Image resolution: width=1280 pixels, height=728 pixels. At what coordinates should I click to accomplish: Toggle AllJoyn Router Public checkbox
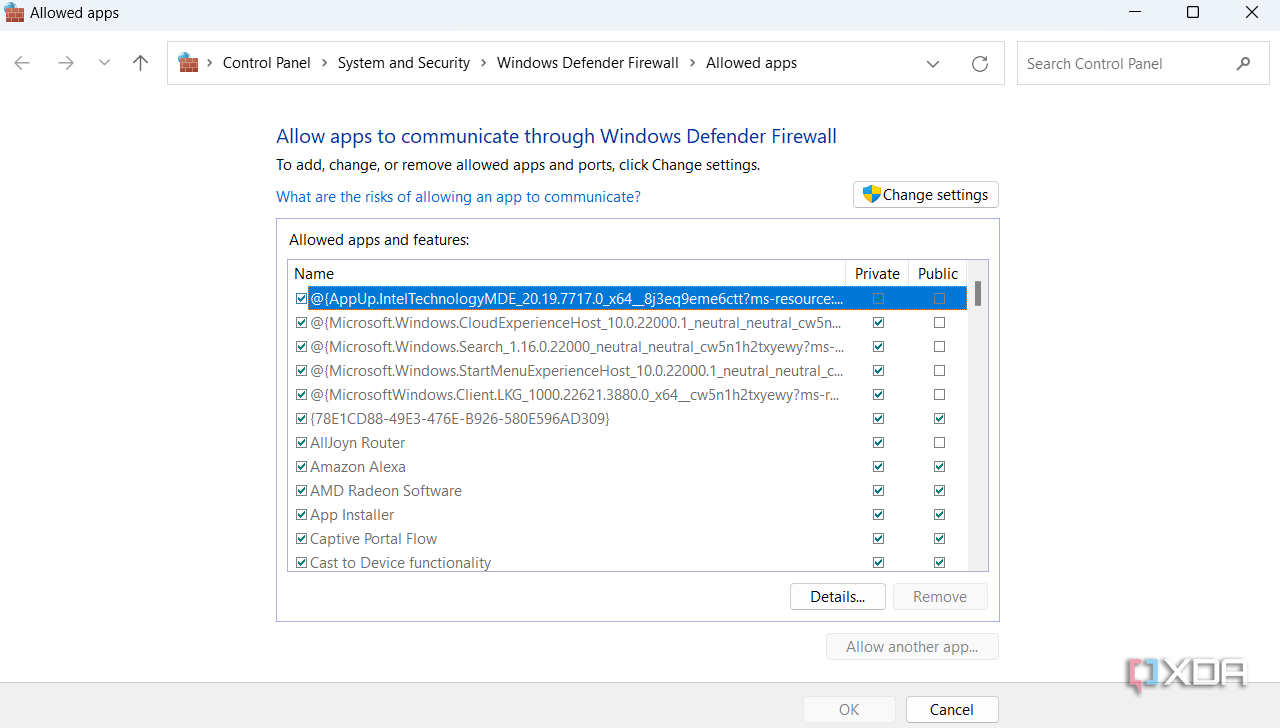(x=939, y=443)
